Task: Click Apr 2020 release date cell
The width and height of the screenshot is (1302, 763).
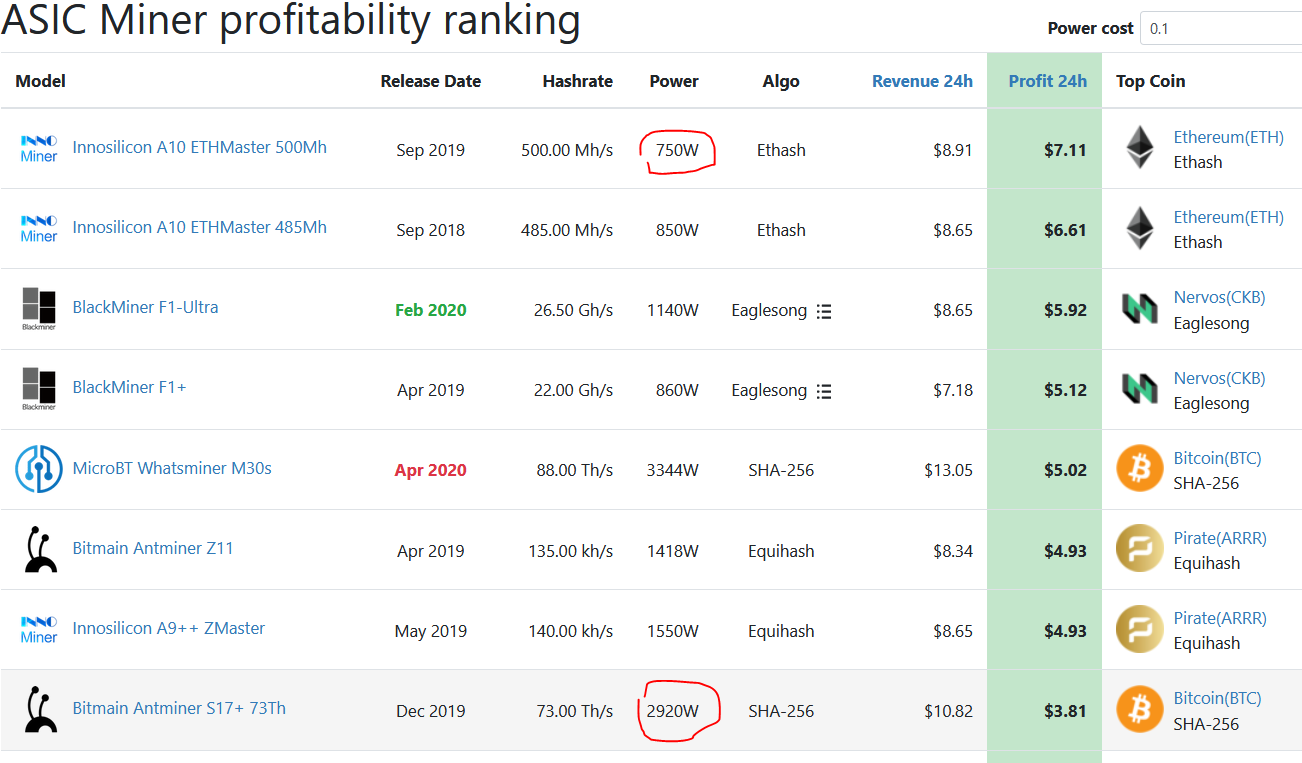Action: point(431,470)
